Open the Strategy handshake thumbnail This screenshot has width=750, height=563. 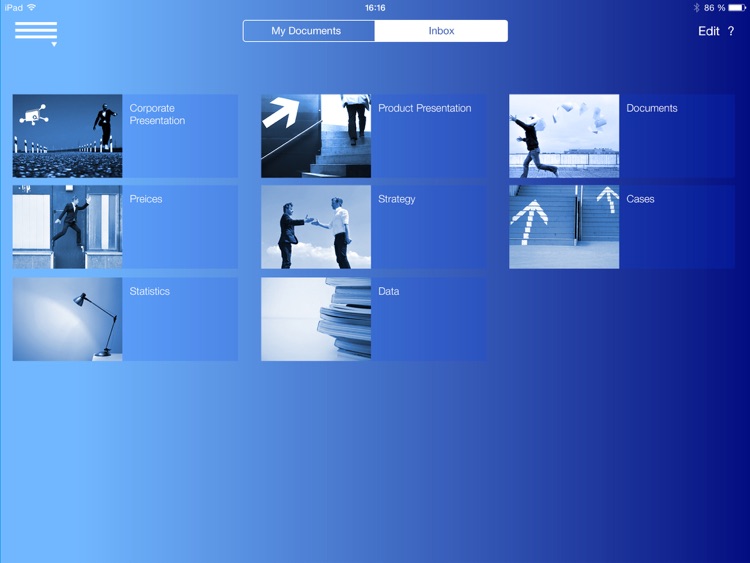coord(316,227)
